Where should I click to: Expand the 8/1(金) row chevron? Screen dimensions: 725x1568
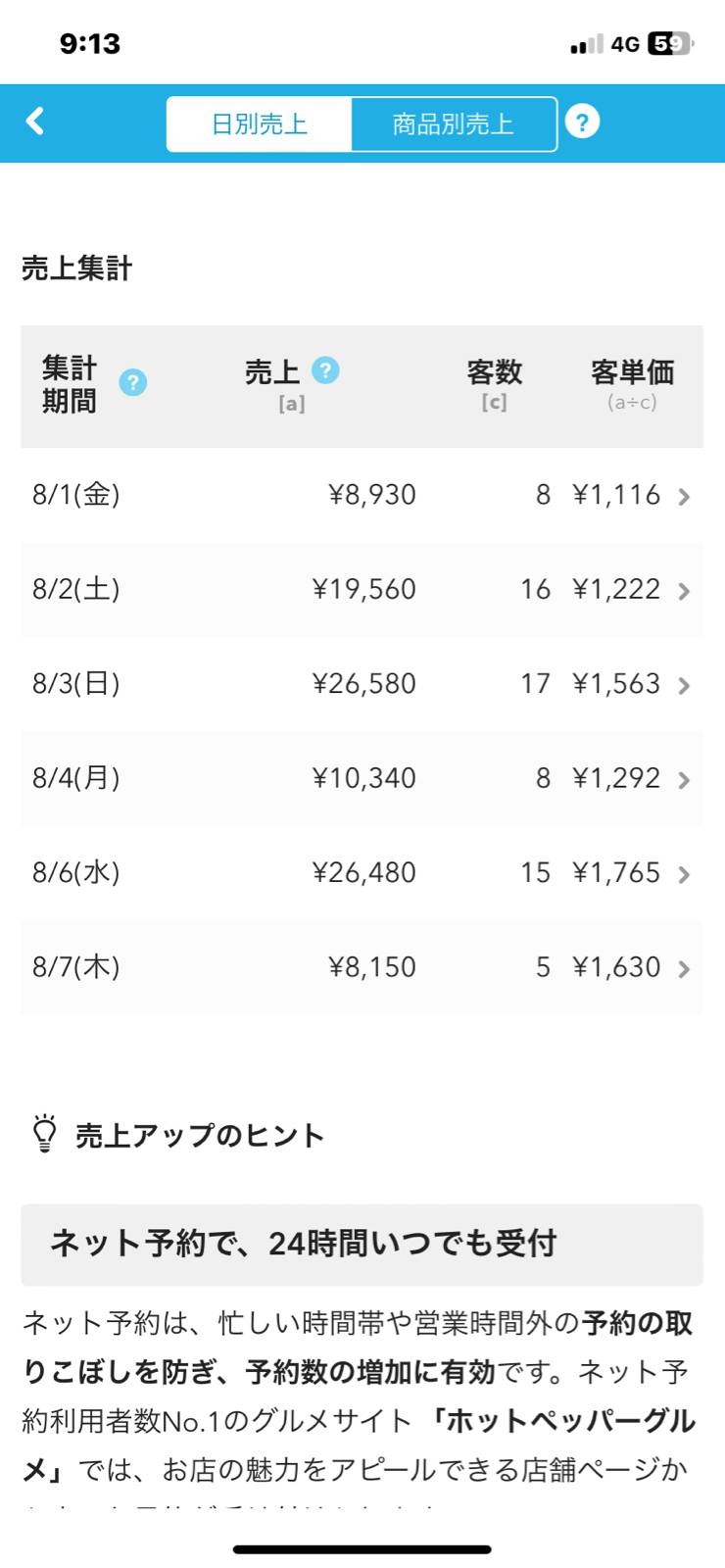click(x=684, y=497)
